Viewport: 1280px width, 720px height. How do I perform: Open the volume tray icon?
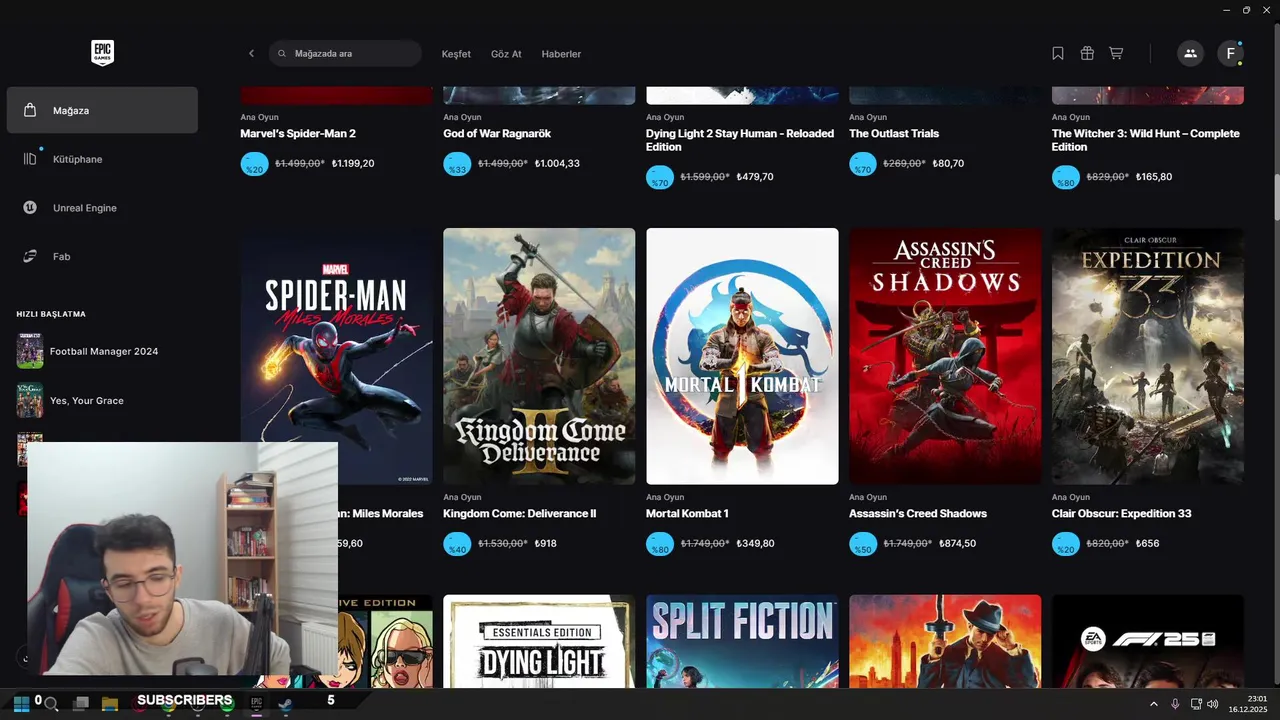point(1212,704)
